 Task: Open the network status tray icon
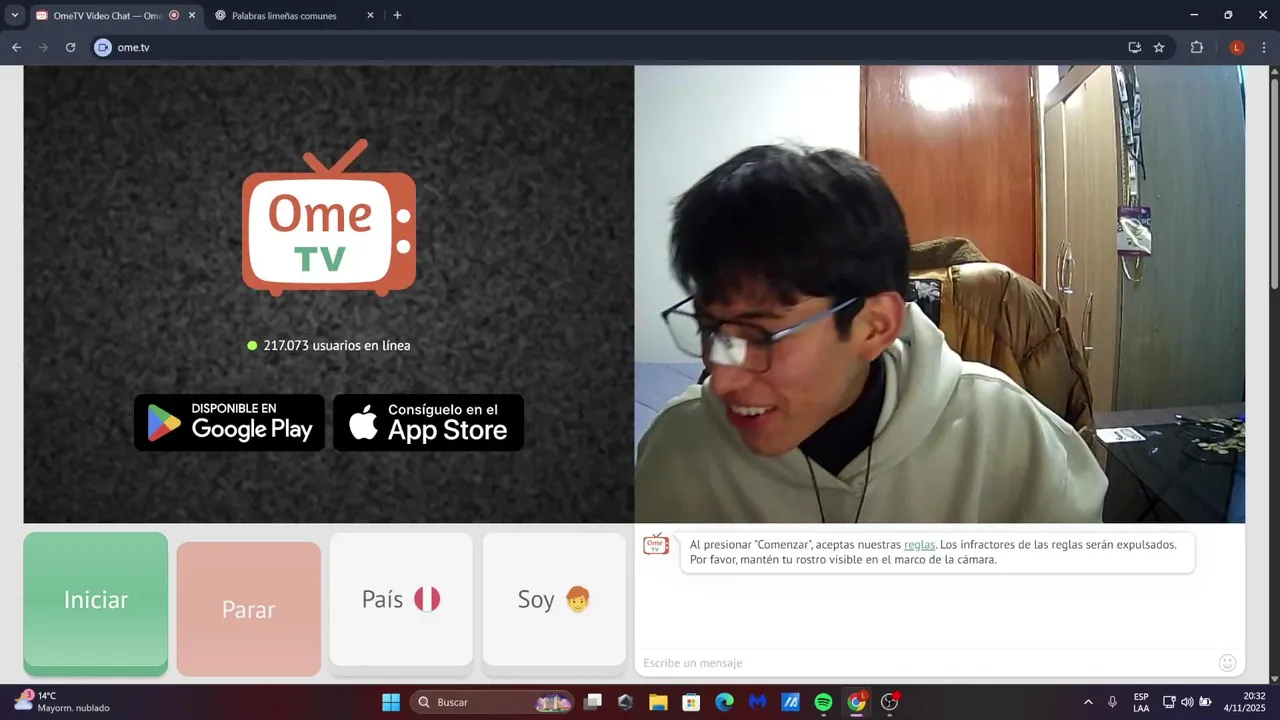click(1169, 702)
